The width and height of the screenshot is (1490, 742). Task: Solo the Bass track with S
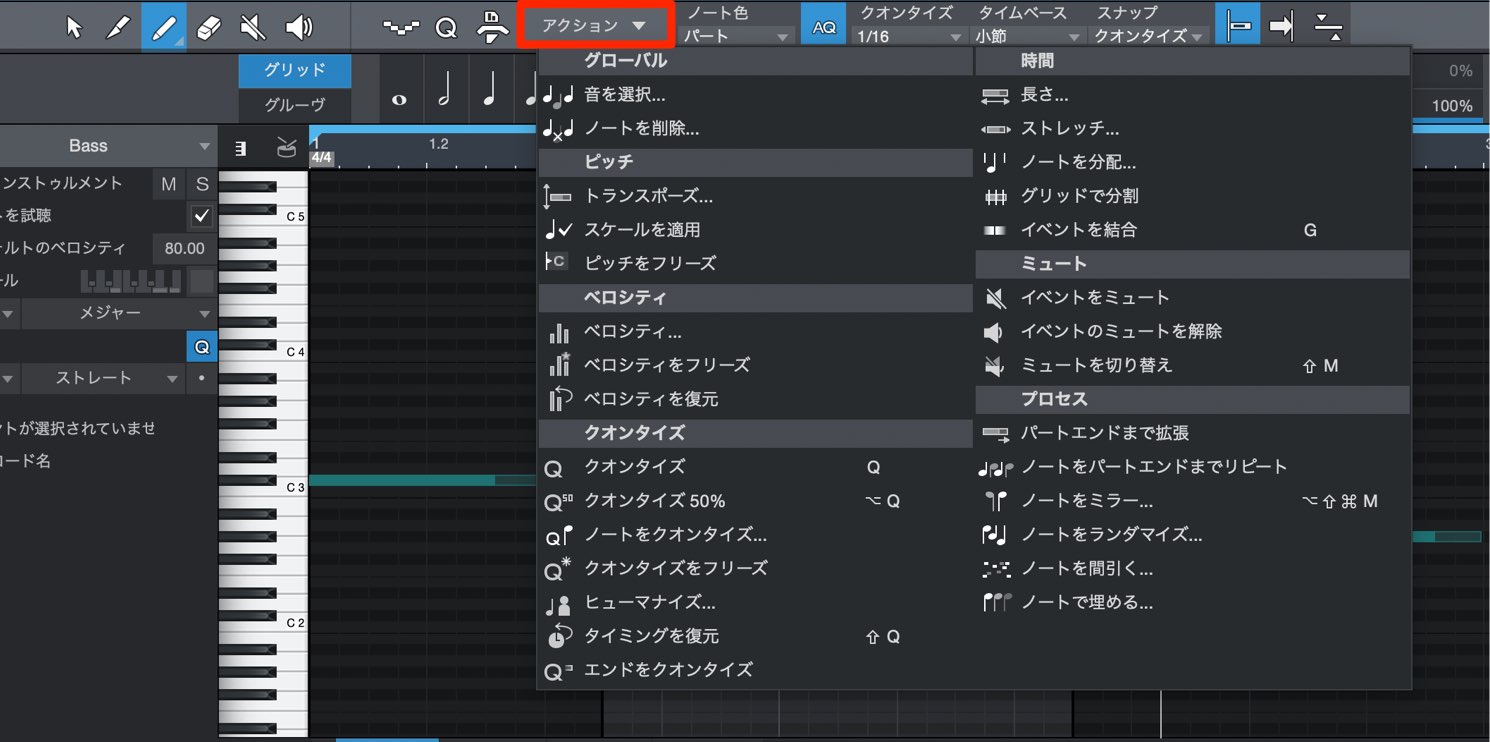click(x=202, y=184)
